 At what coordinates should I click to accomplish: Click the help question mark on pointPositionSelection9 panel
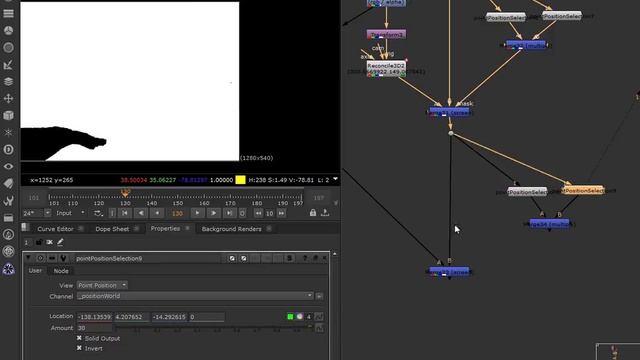point(304,258)
